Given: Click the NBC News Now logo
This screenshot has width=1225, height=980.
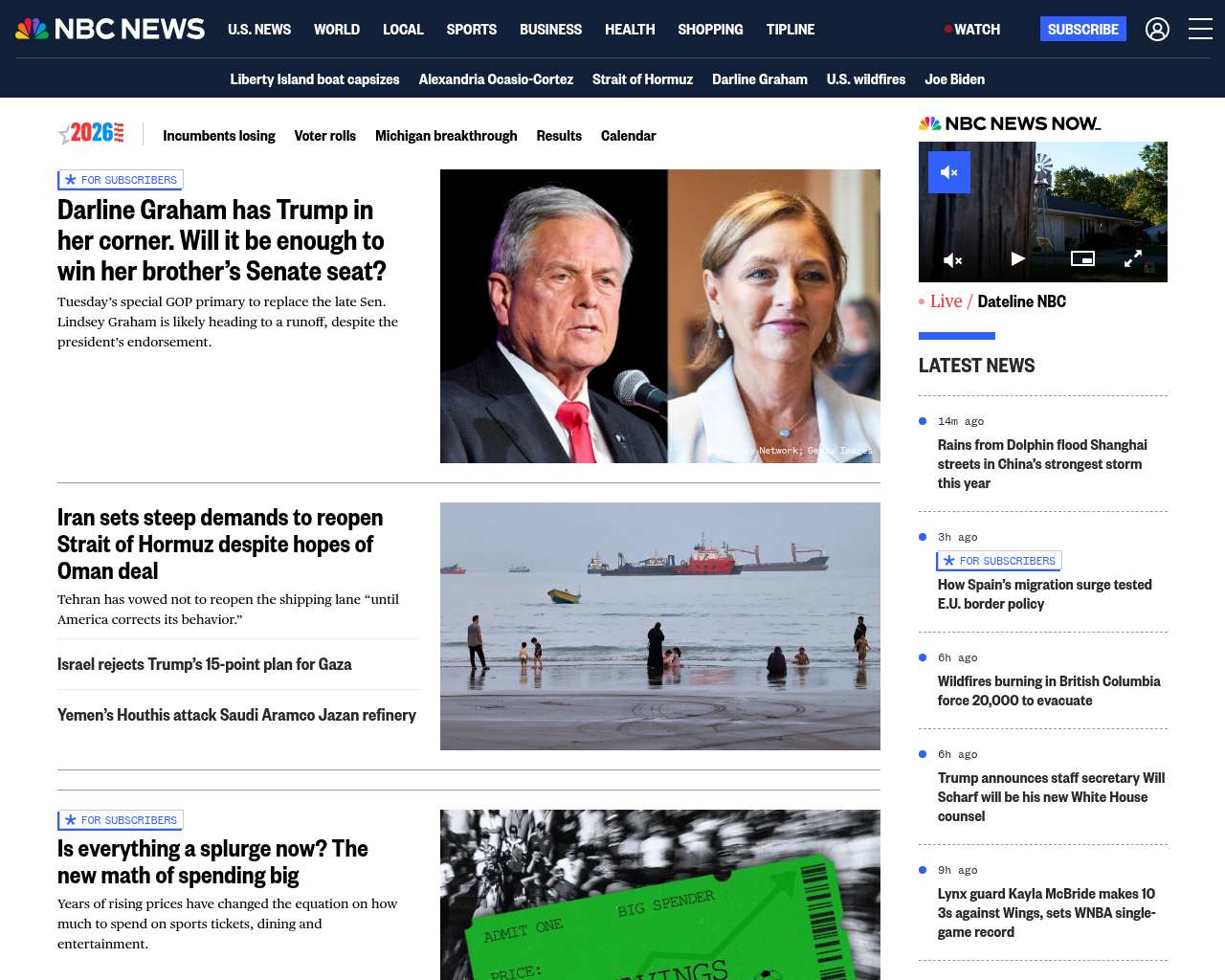Looking at the screenshot, I should (x=1010, y=123).
